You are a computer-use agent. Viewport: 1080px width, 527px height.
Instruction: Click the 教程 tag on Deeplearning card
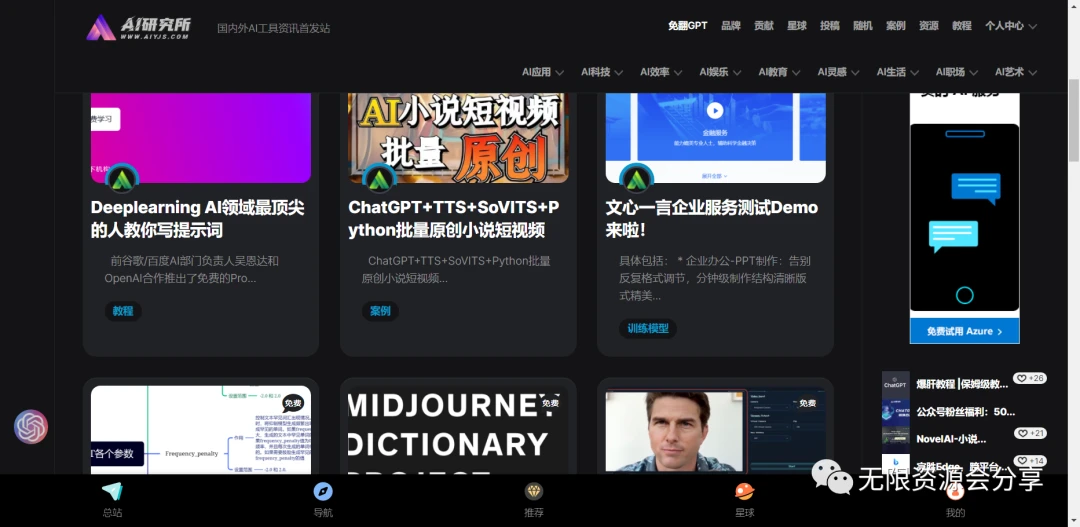pos(123,311)
